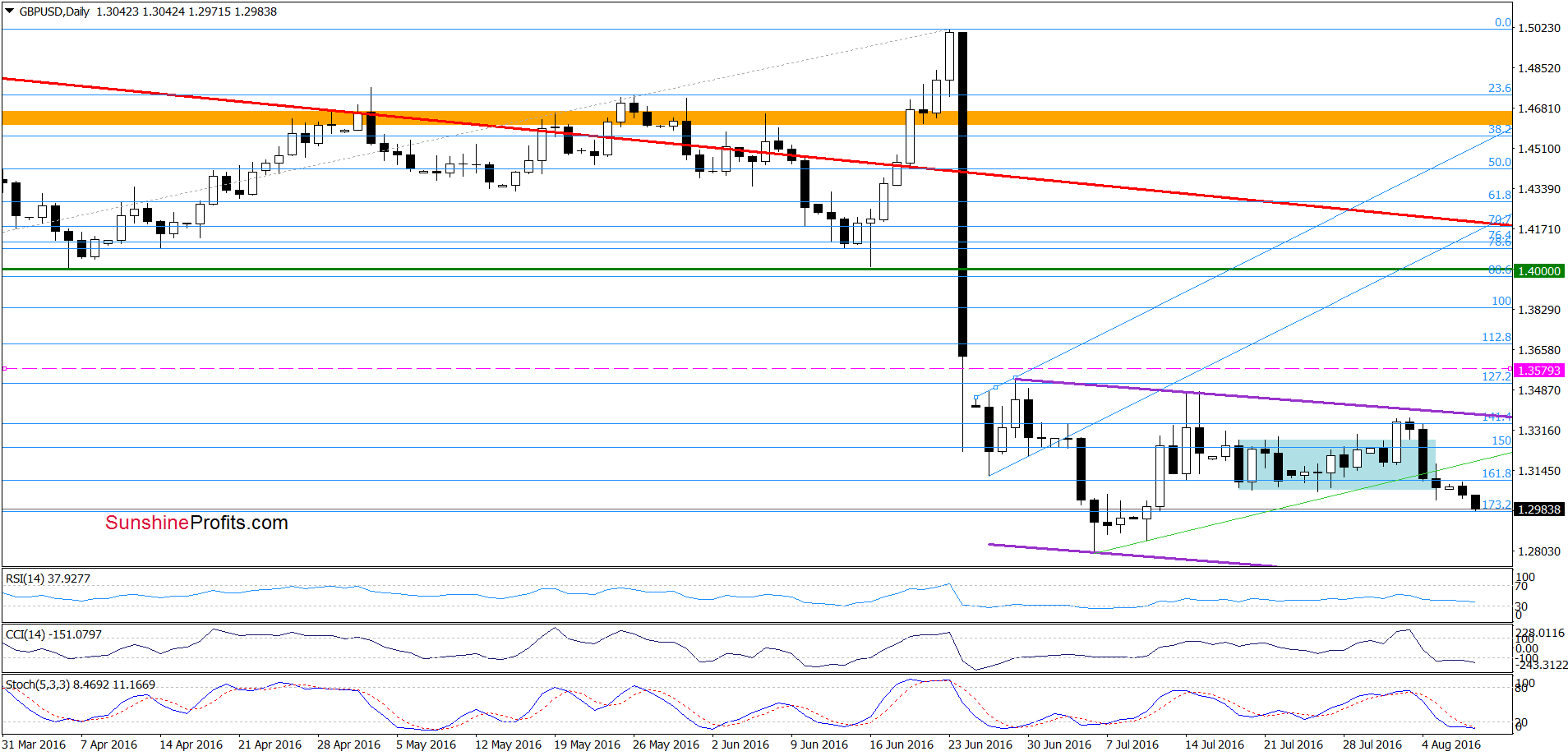Click the 21 Jul 2016 date label
The image size is (1568, 756).
coord(1294,744)
